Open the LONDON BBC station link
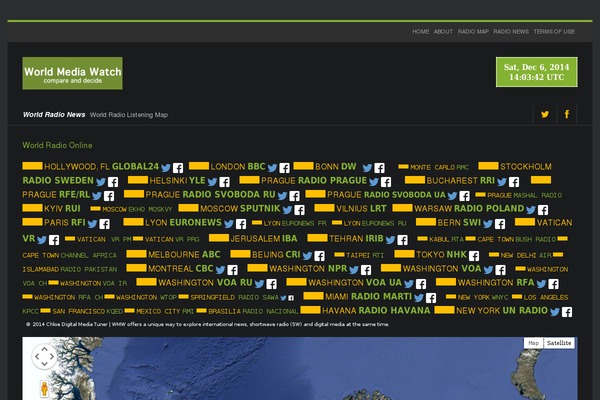This screenshot has width=600, height=400. pos(238,167)
